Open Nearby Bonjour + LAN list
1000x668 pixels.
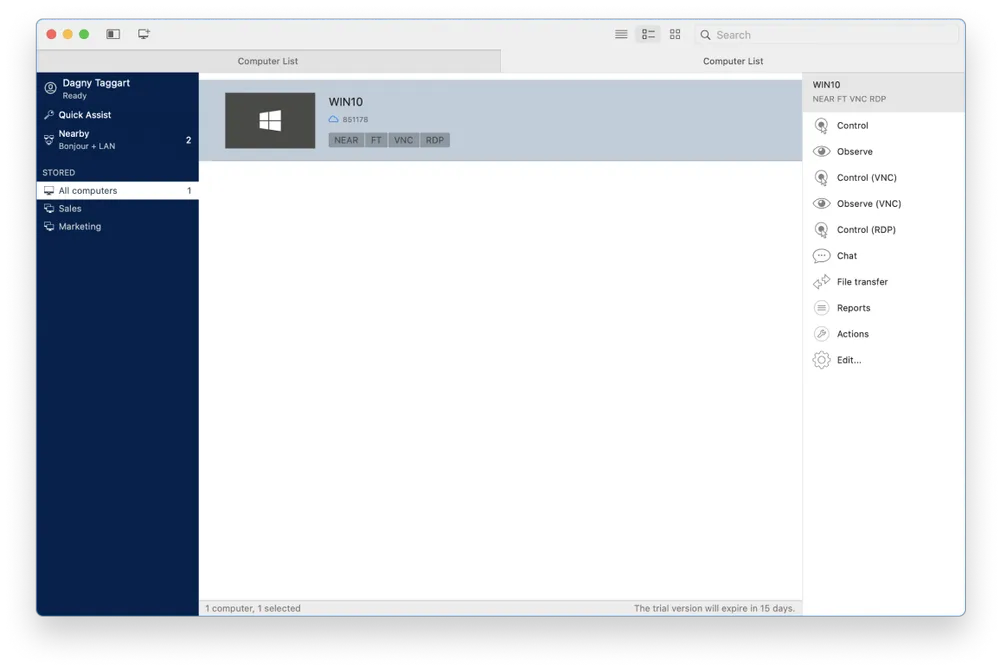117,140
